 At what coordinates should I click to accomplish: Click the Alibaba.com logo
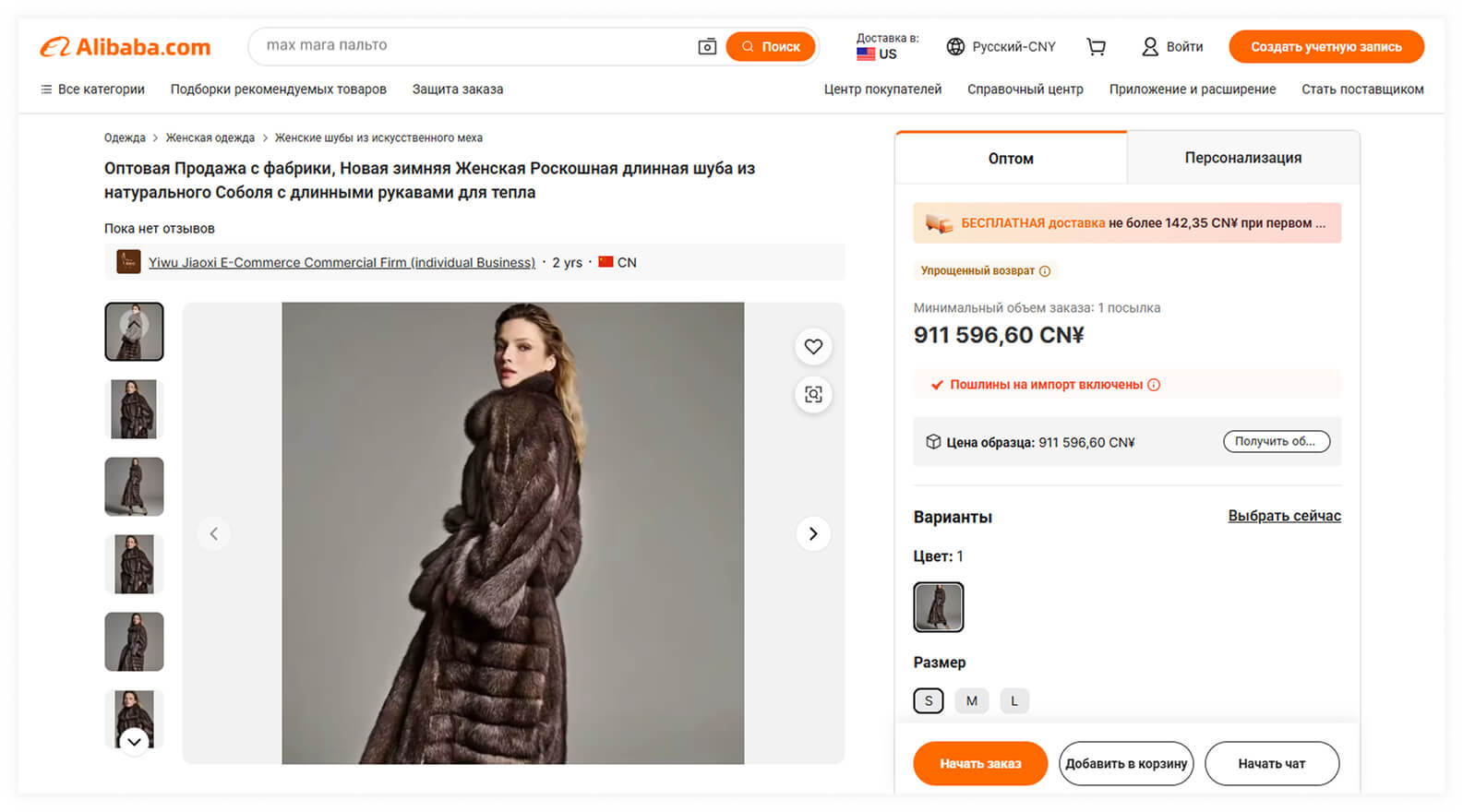coord(126,47)
